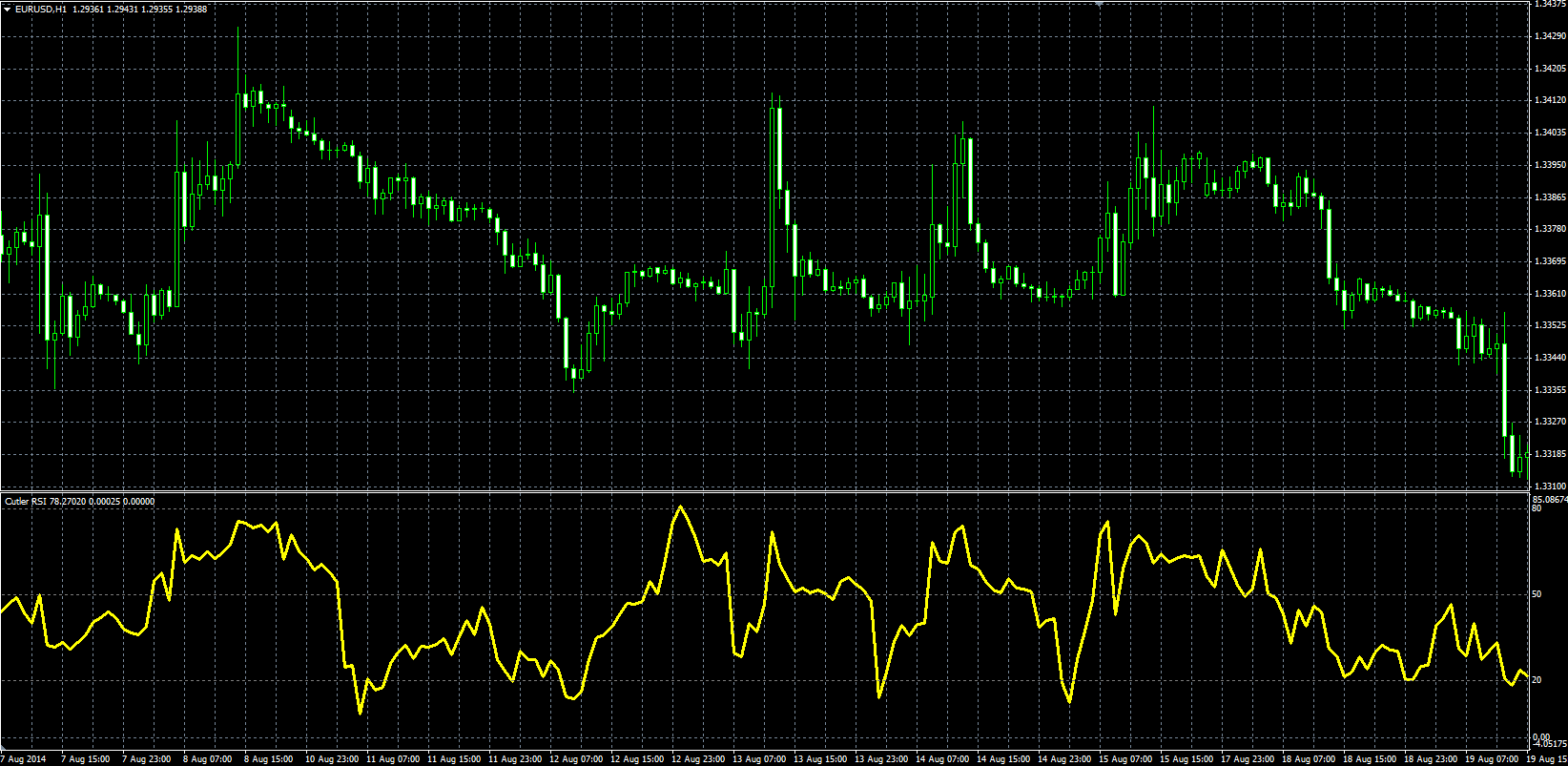
Task: Click the RSI level 20 label
Action: [1537, 680]
